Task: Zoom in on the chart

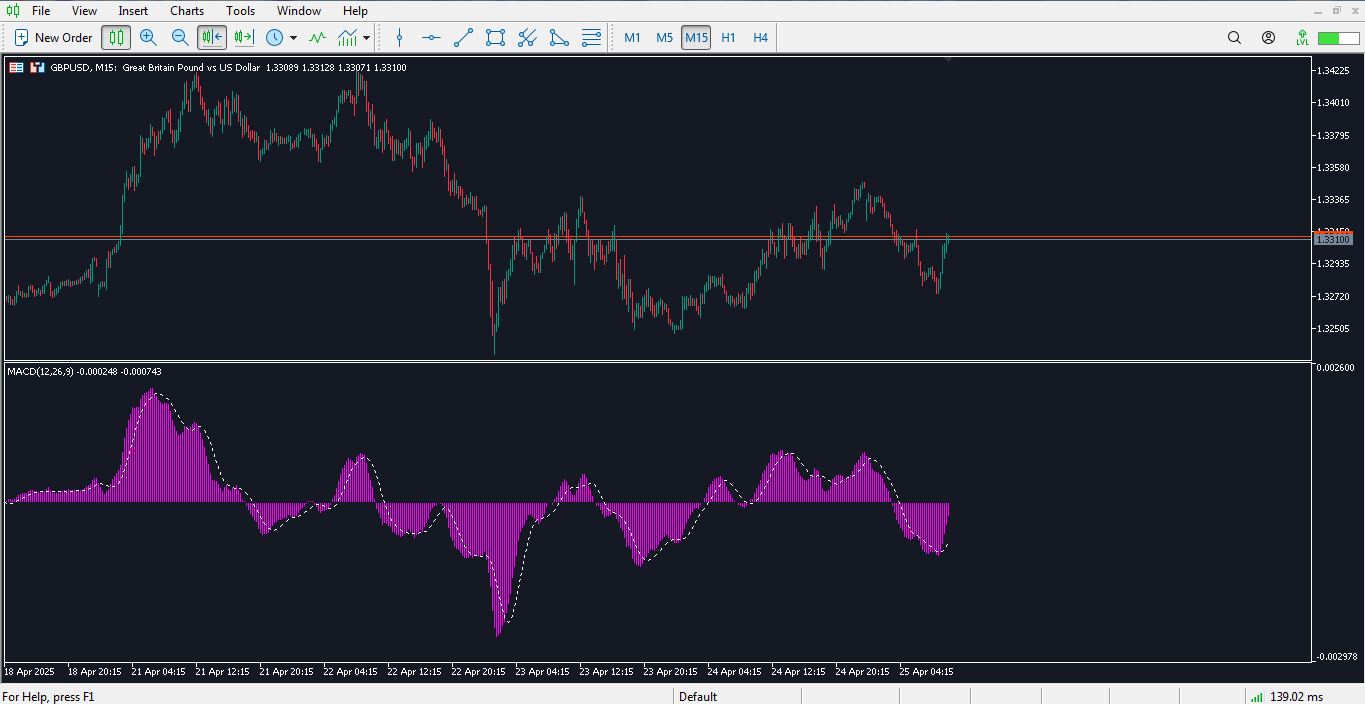Action: (x=148, y=38)
